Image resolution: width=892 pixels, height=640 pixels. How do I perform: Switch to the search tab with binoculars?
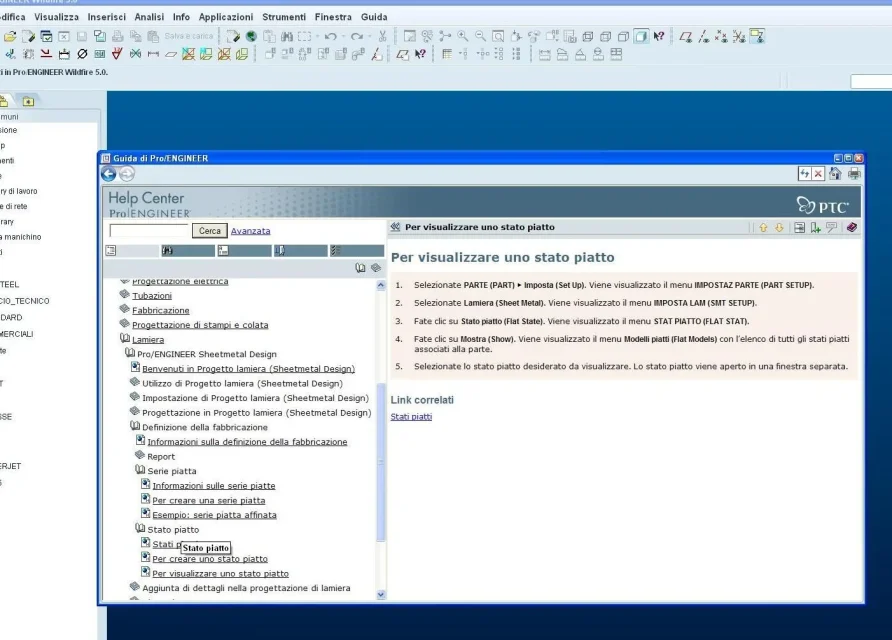pyautogui.click(x=188, y=250)
